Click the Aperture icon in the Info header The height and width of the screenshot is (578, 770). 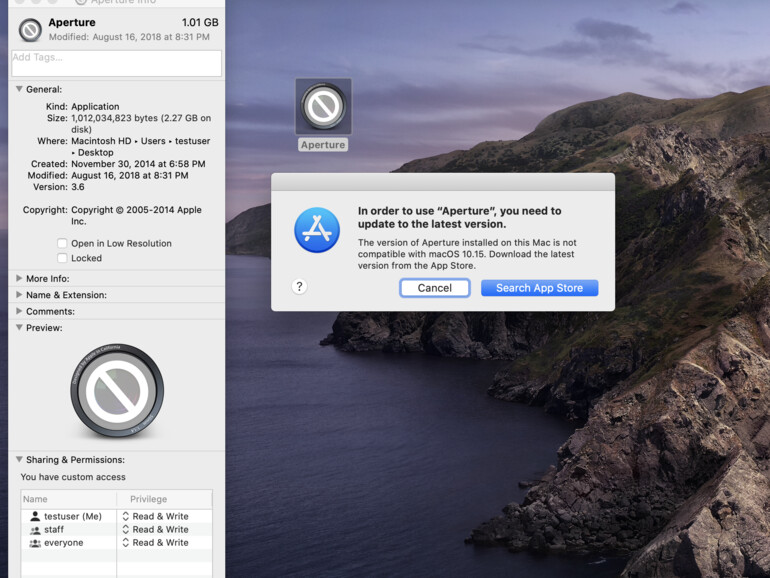coord(31,30)
